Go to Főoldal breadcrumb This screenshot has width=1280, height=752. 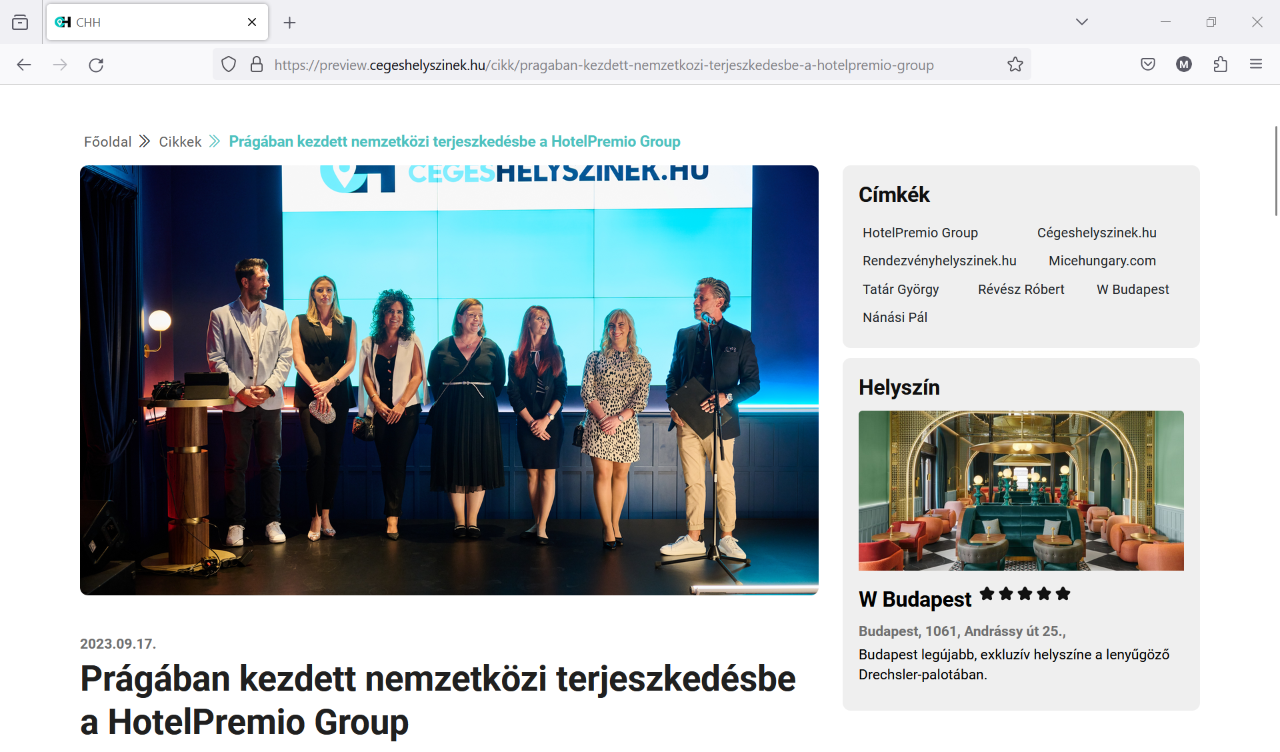pos(108,142)
